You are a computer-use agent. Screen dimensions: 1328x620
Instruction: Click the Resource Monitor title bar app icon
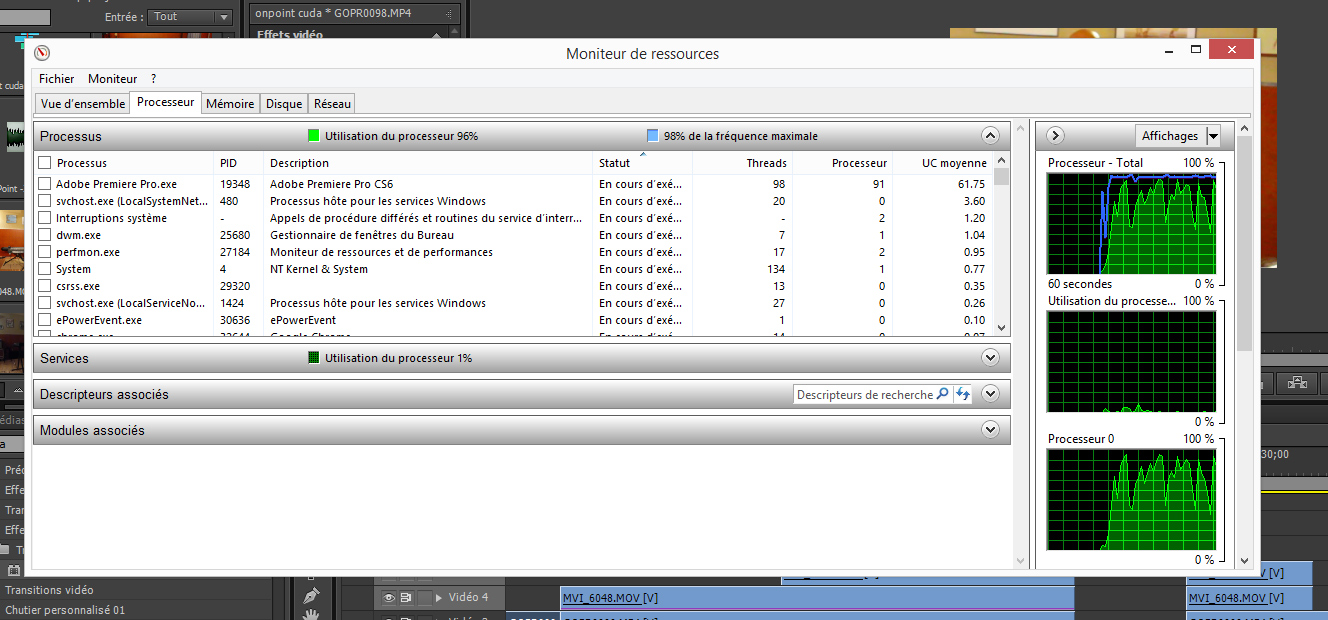pyautogui.click(x=42, y=53)
